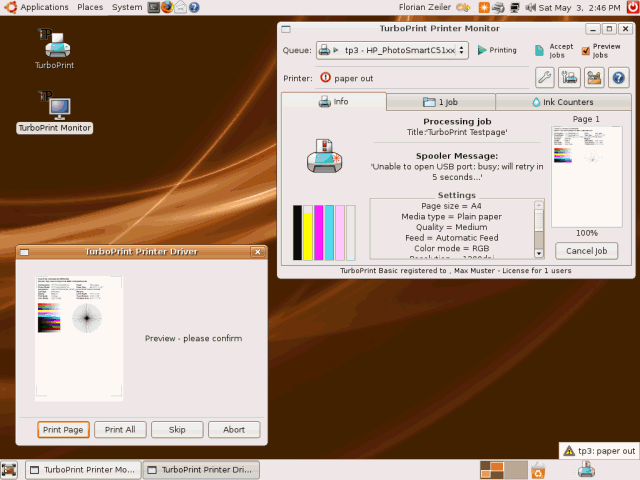Viewport: 640px width, 480px height.
Task: Click the show desktop button in bottom panel
Action: point(9,470)
